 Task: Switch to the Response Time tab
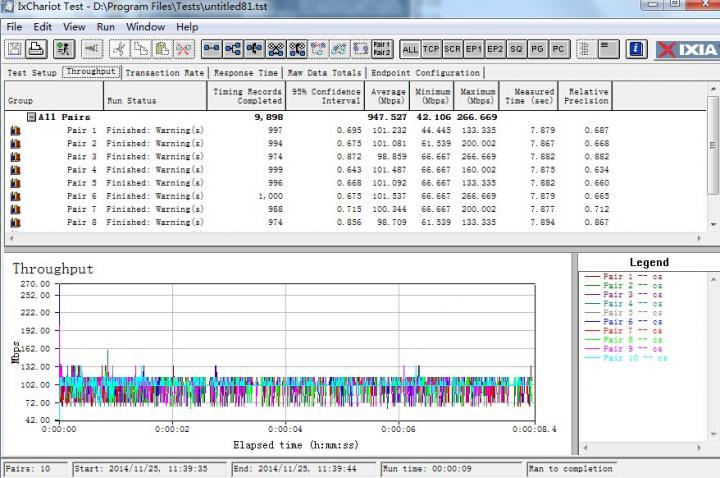coord(246,73)
